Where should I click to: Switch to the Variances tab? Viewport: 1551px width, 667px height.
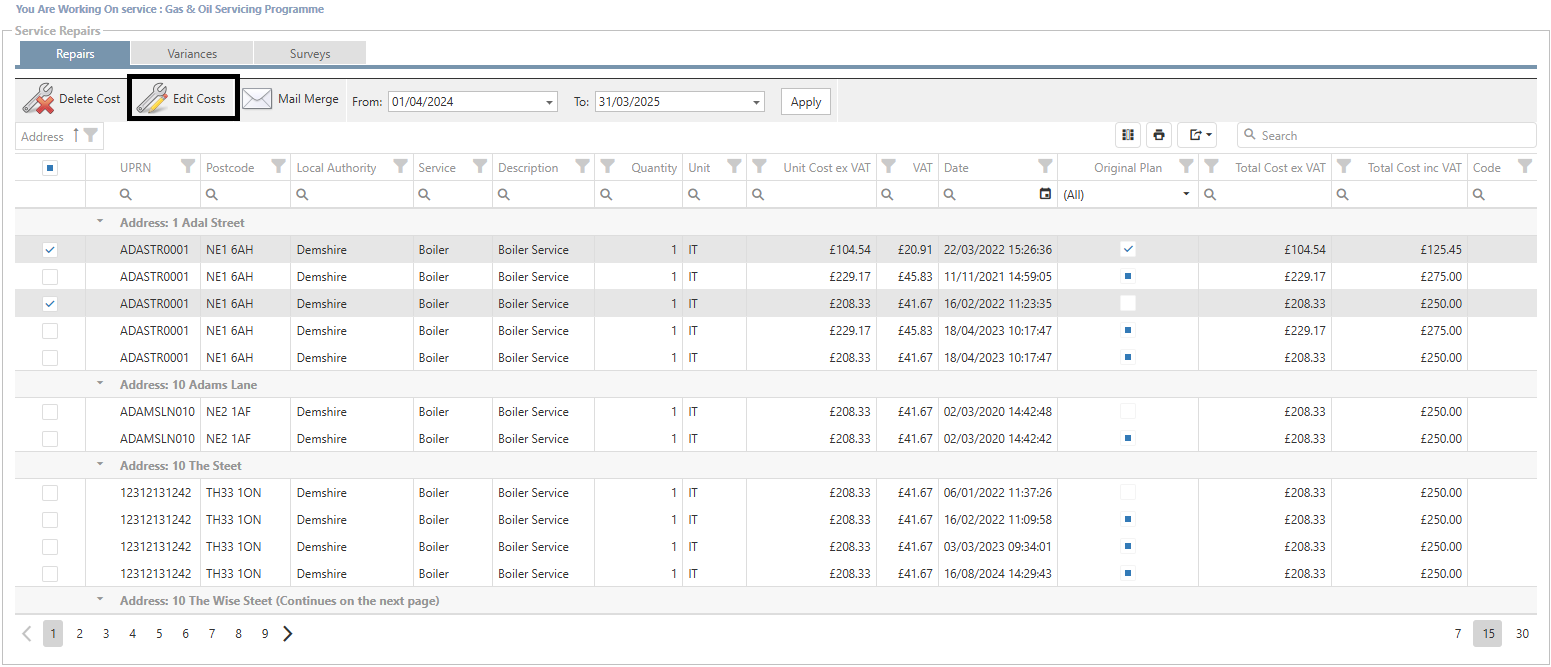(x=192, y=54)
